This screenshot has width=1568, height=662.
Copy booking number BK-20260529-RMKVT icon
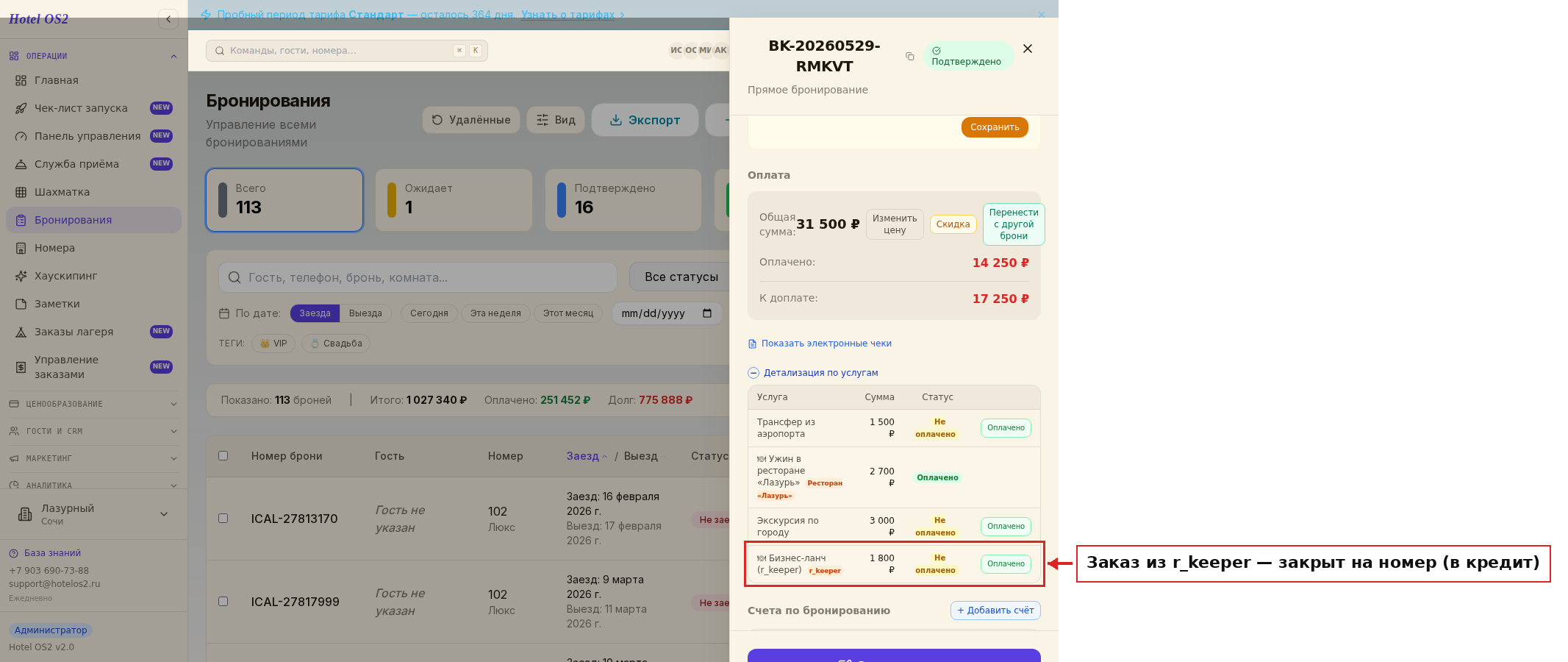(909, 57)
